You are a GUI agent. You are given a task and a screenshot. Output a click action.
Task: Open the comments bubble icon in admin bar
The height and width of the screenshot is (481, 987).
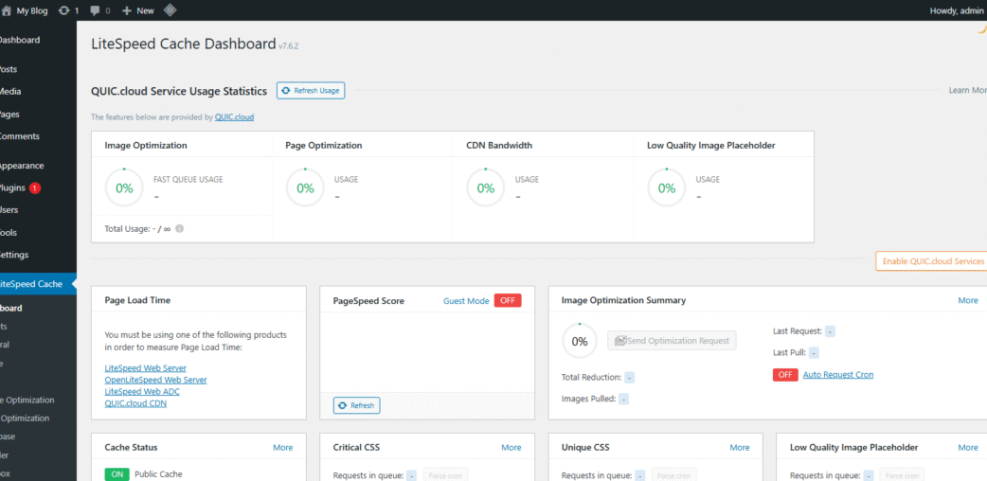point(94,11)
